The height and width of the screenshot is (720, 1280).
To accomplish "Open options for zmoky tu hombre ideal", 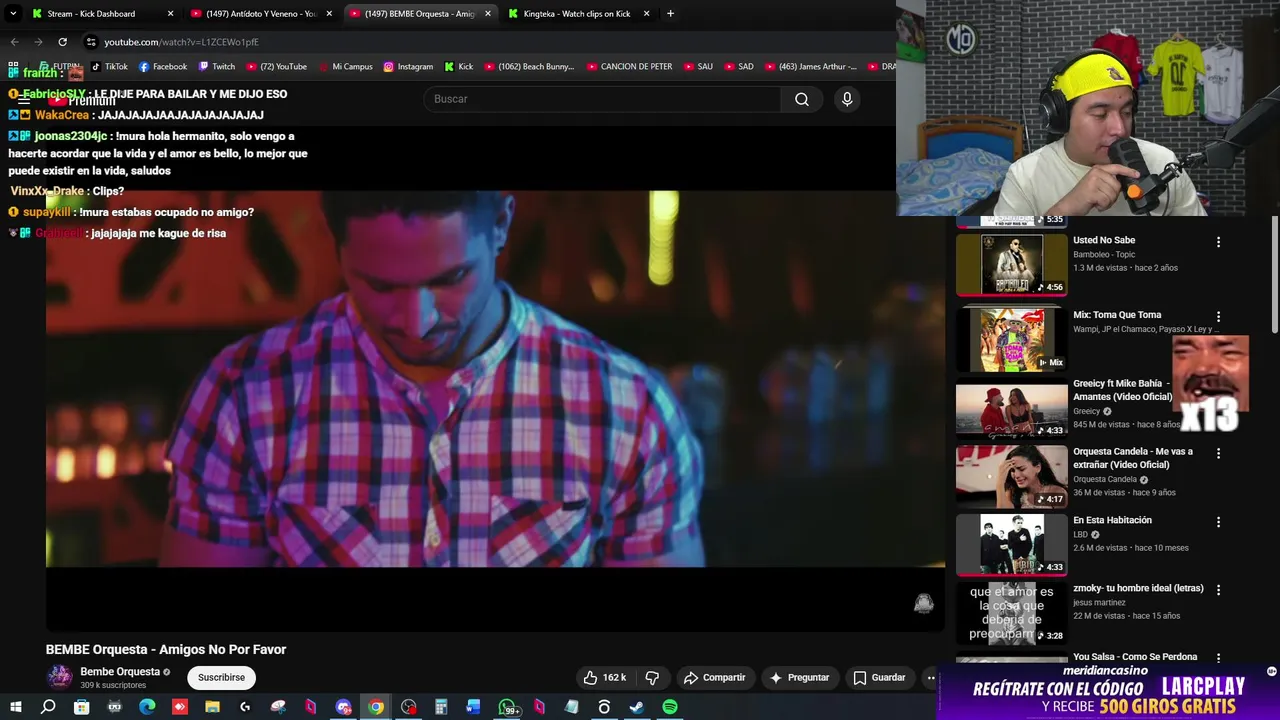I will 1218,590.
